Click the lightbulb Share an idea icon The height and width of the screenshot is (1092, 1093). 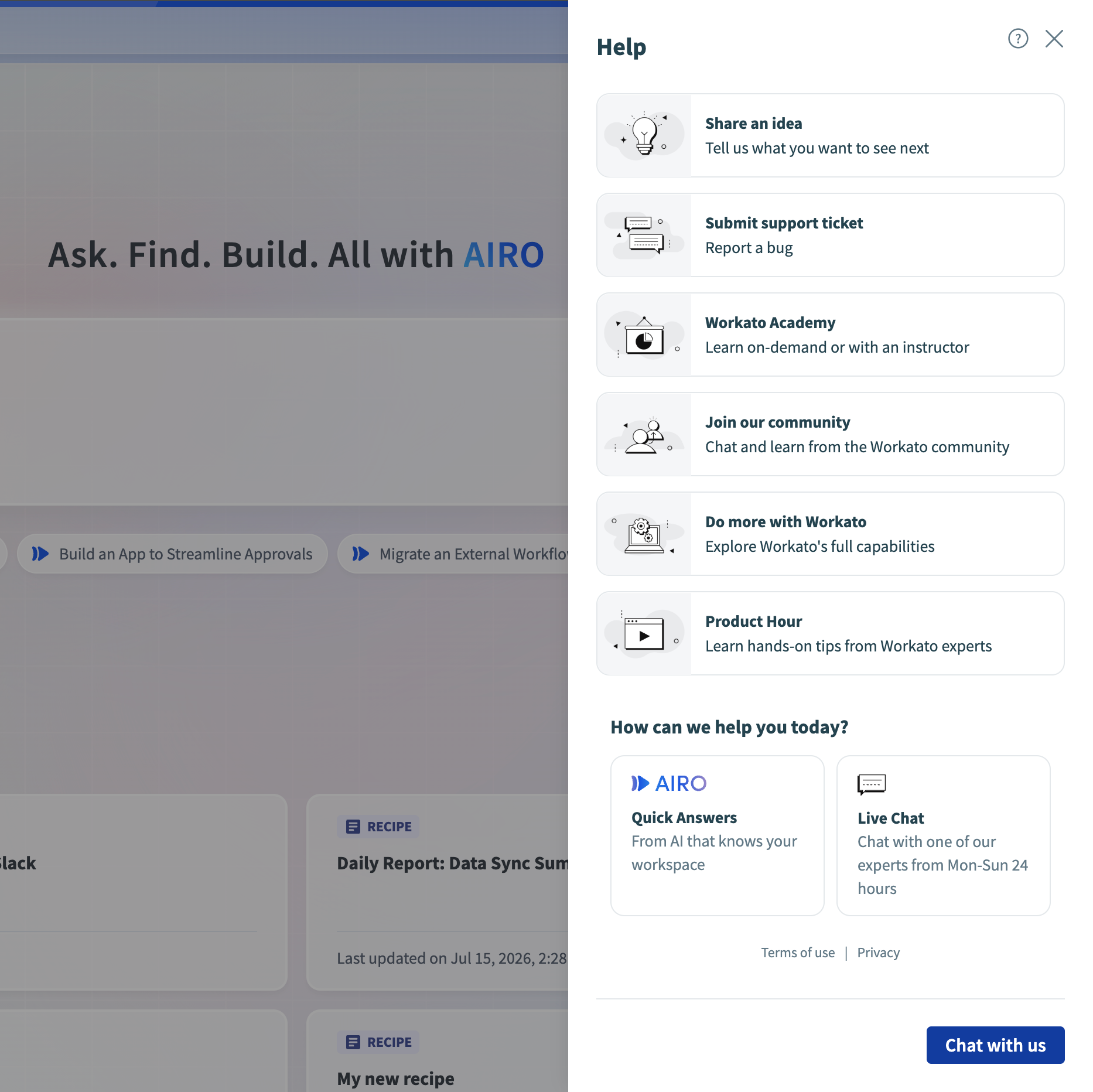pos(644,135)
